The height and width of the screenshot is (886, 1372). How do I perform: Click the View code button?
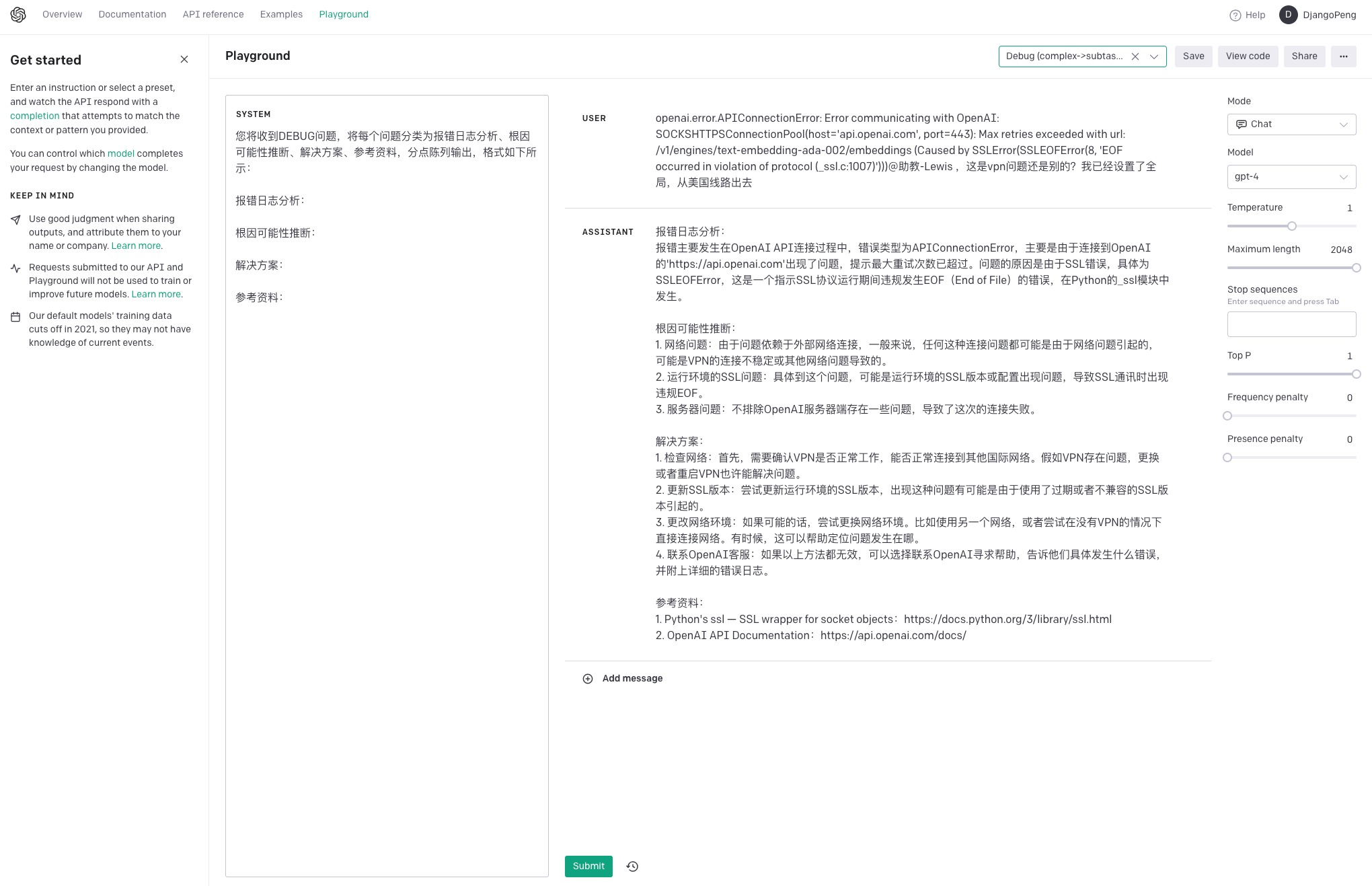[1248, 57]
